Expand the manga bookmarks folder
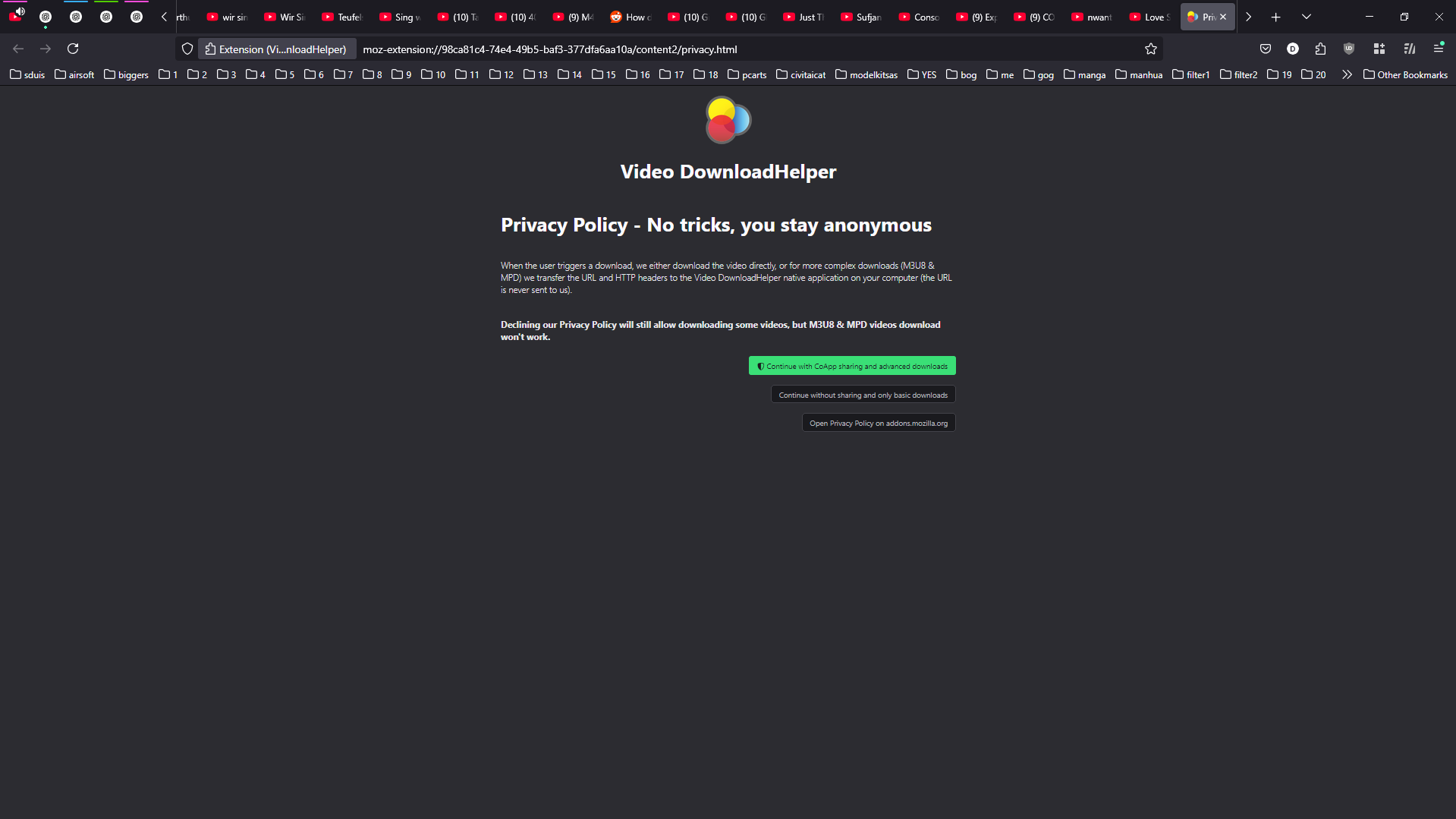This screenshot has height=819, width=1456. pos(1085,74)
